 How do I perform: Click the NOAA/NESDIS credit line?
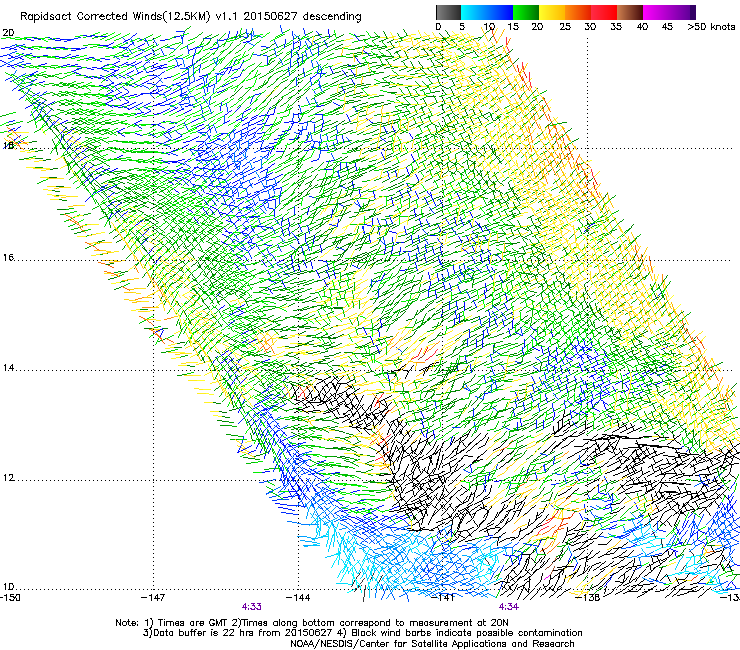point(432,644)
